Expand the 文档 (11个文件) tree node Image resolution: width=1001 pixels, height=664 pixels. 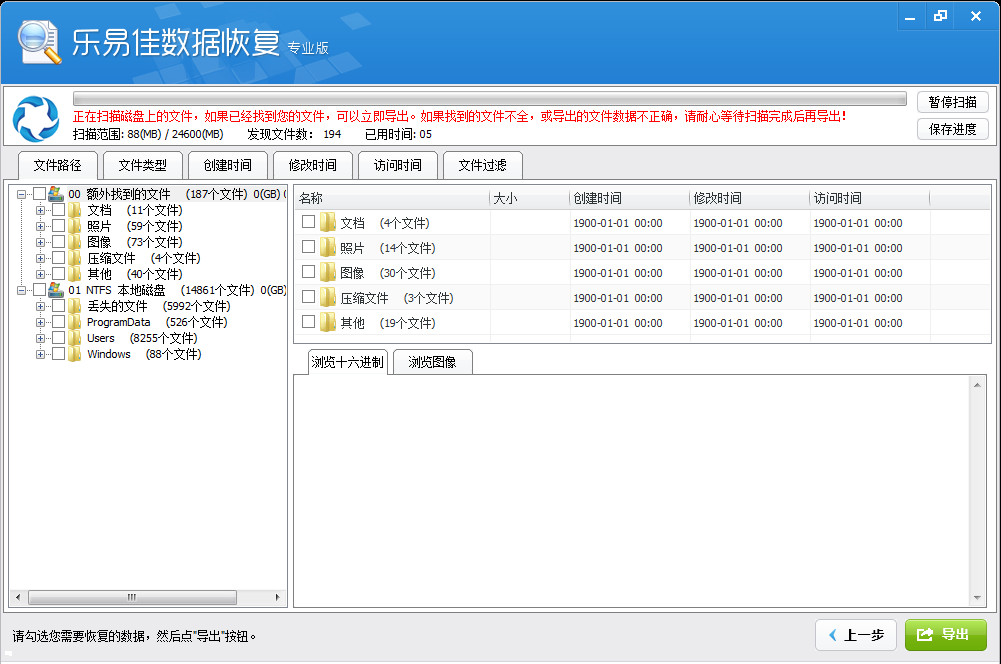point(40,210)
